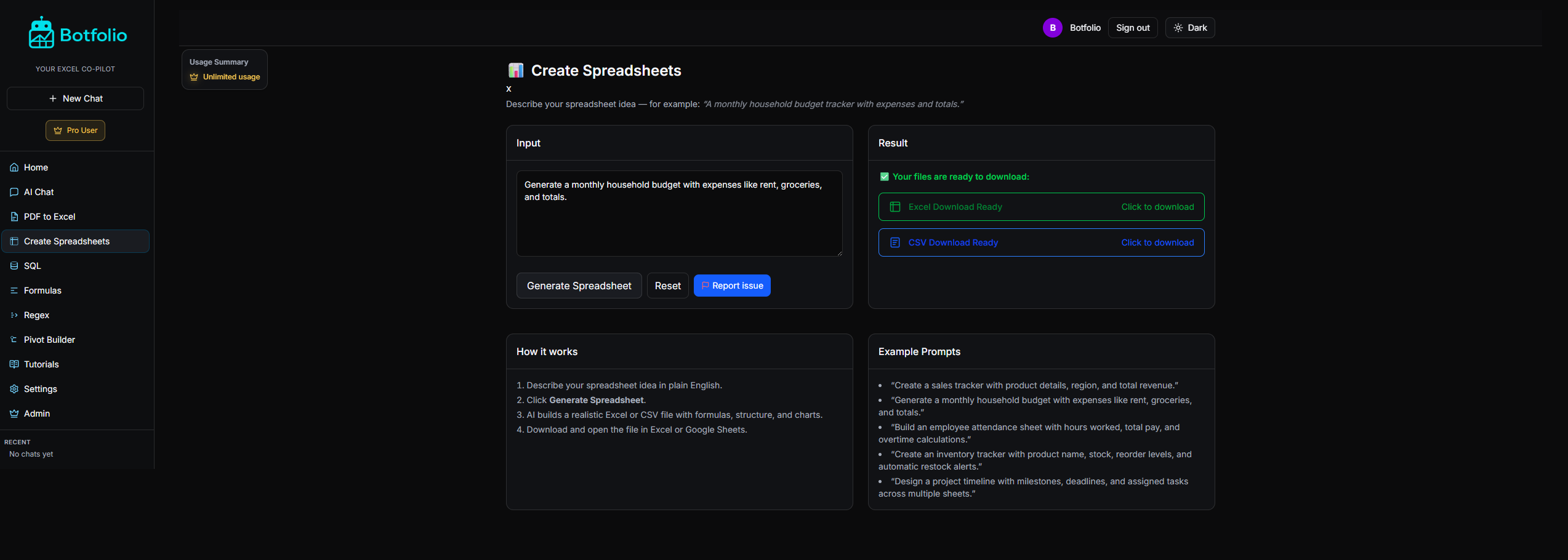Click the Admin crown icon

coord(14,414)
